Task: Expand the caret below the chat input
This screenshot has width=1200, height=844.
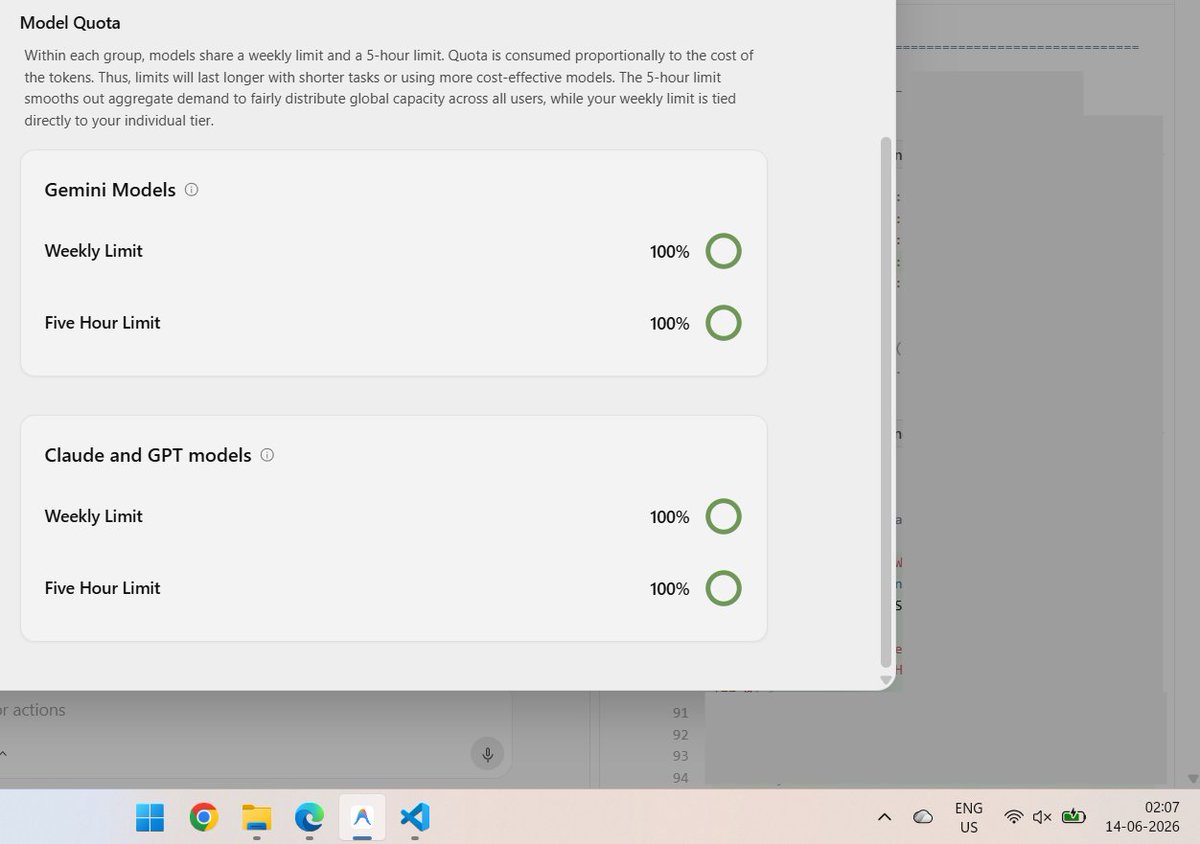Action: click(3, 754)
